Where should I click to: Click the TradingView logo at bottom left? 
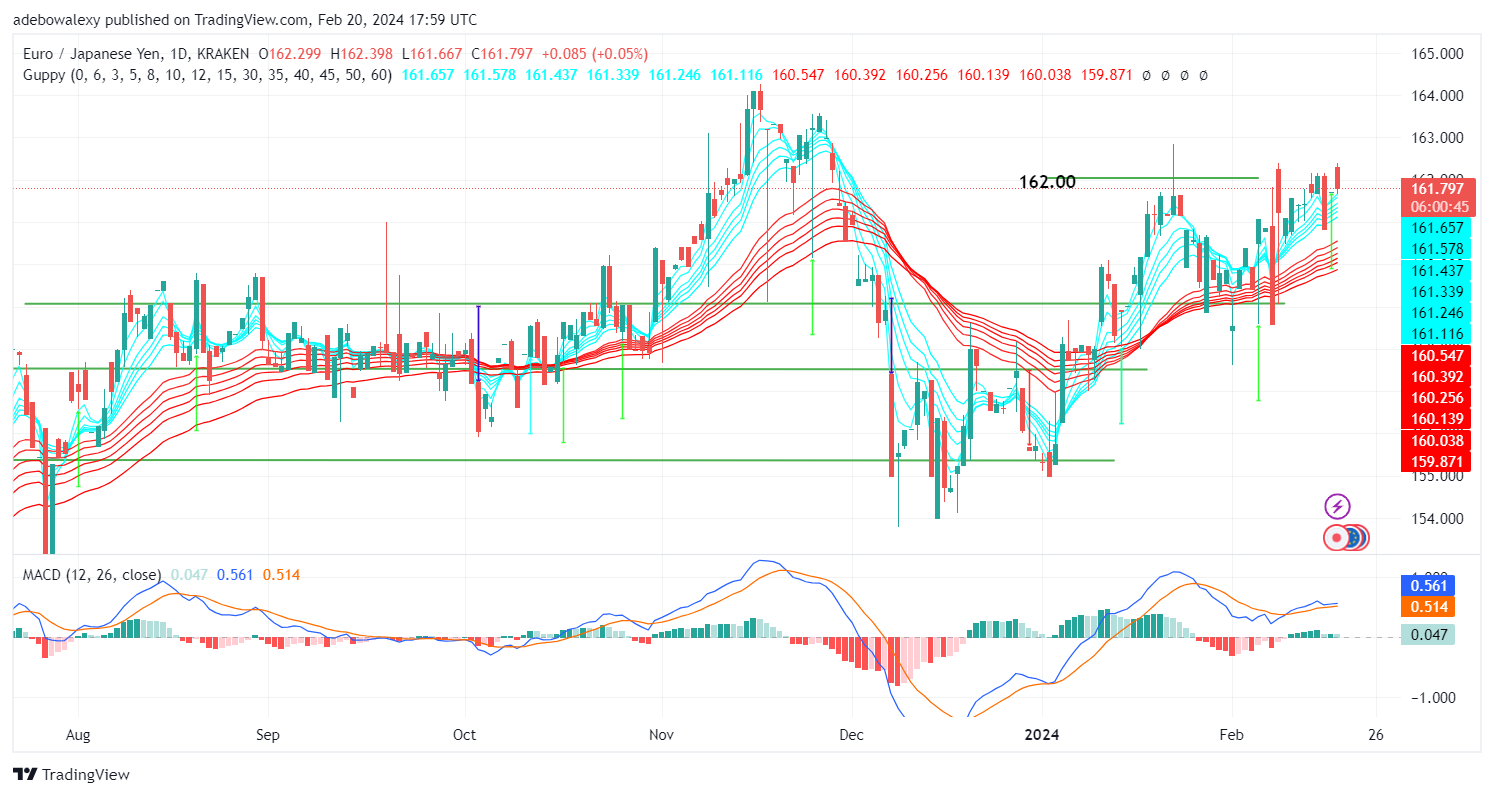pyautogui.click(x=71, y=774)
